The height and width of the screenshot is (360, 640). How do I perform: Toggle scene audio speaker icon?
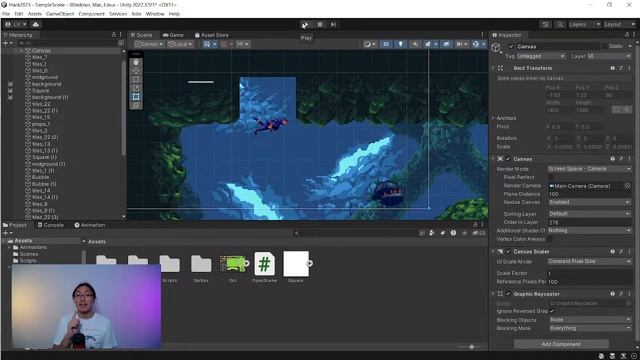(415, 44)
